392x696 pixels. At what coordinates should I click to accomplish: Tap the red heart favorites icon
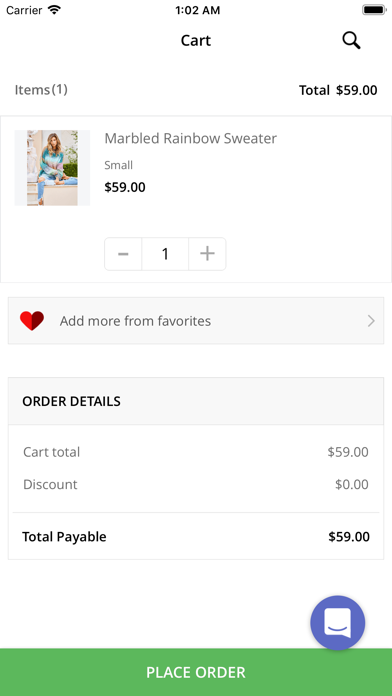click(x=32, y=320)
